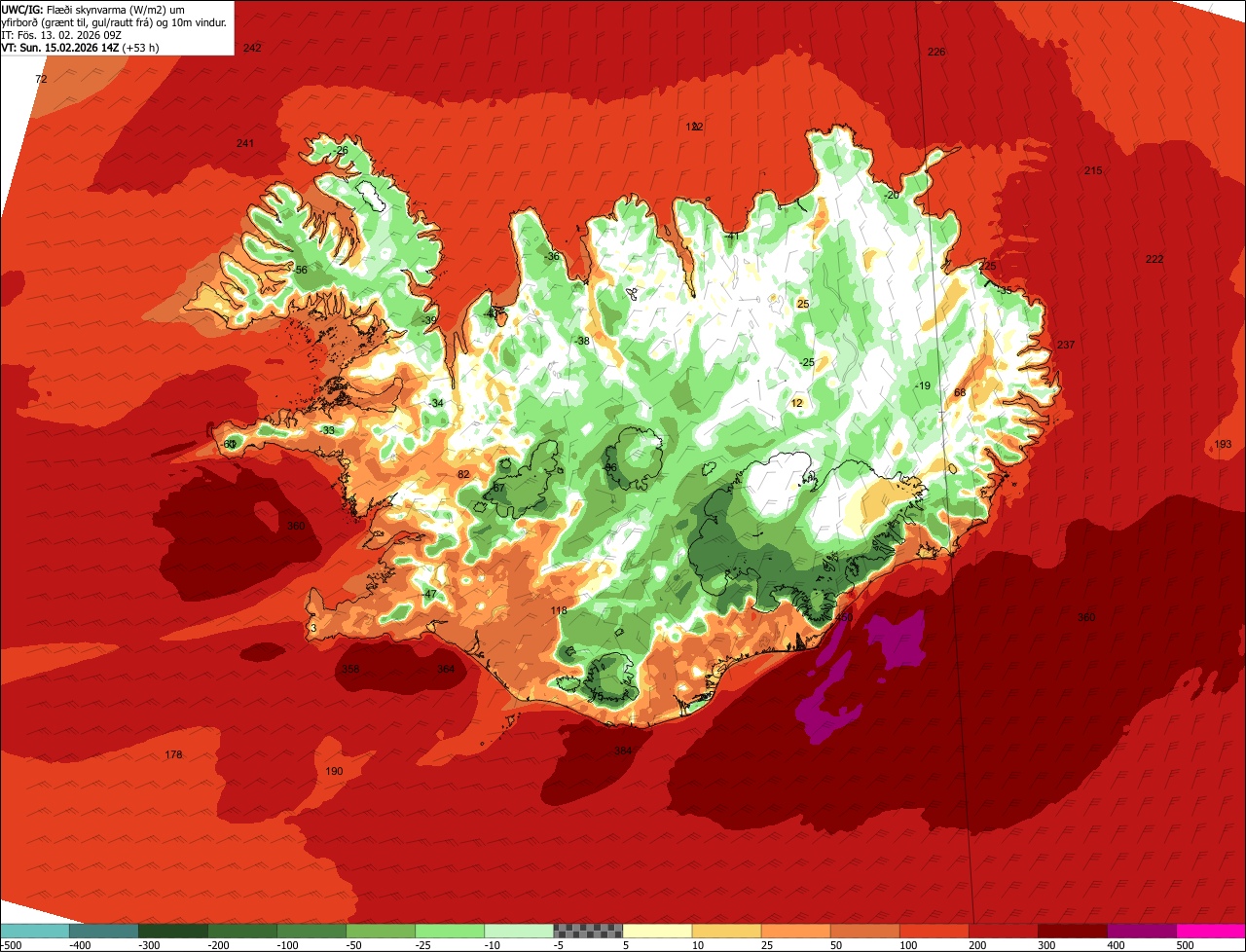Image resolution: width=1246 pixels, height=952 pixels.
Task: Click the map value '384'
Action: tap(623, 751)
